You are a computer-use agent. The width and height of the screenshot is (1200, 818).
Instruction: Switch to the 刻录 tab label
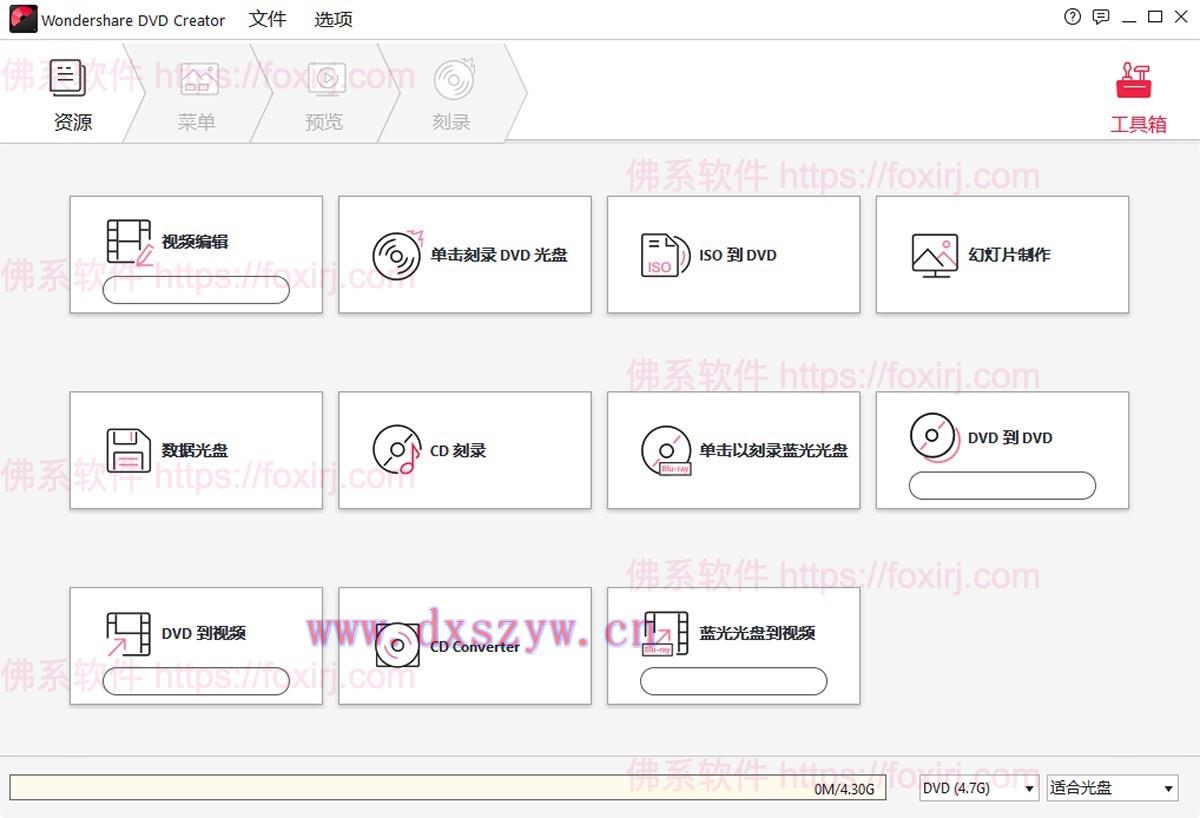coord(452,122)
